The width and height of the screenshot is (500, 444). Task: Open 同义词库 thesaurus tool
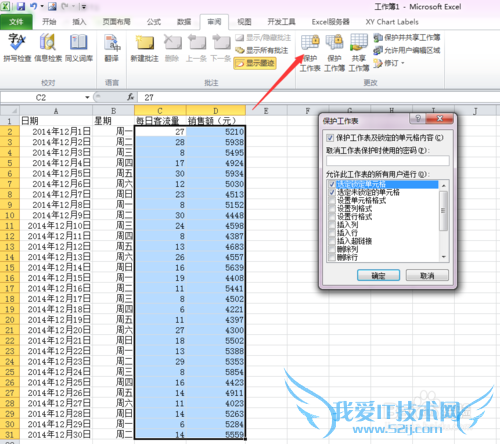click(79, 48)
